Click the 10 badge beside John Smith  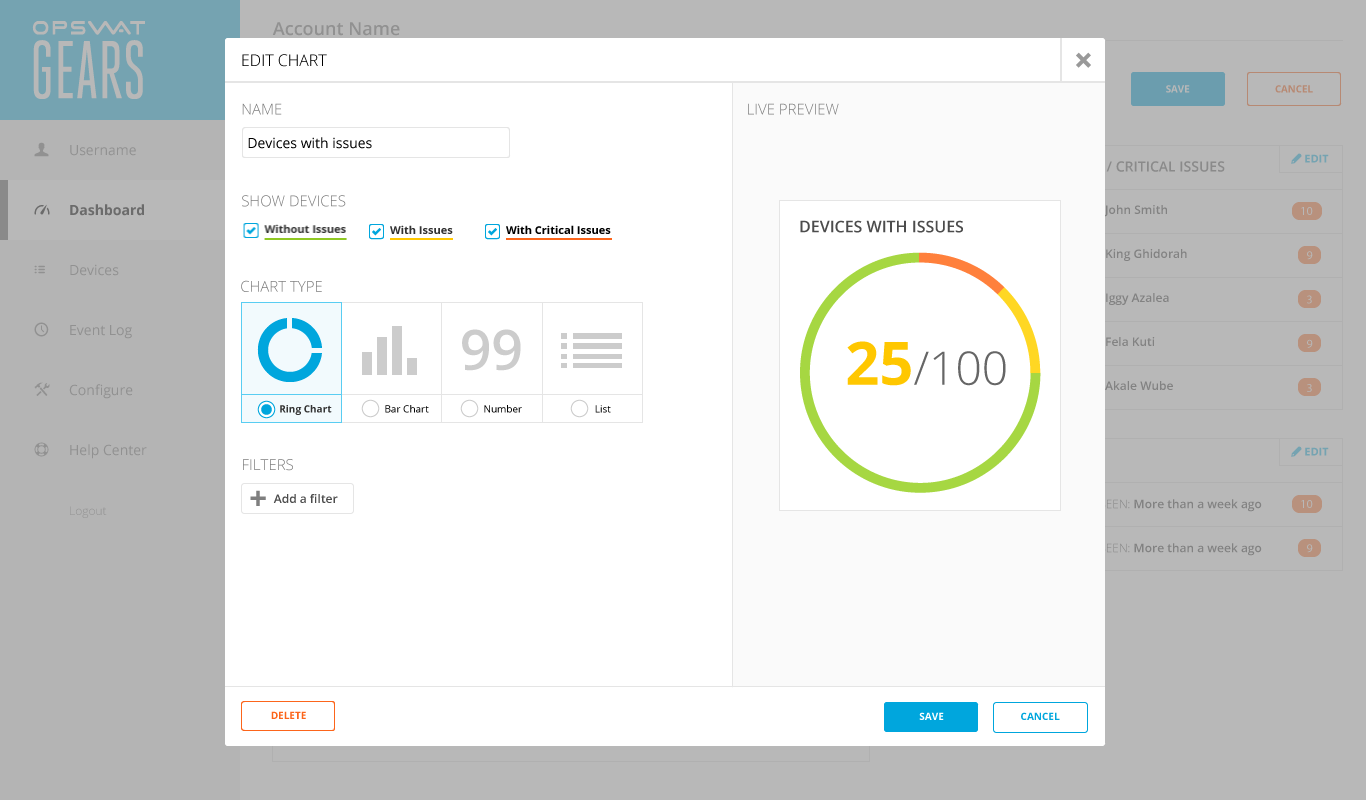coord(1306,211)
